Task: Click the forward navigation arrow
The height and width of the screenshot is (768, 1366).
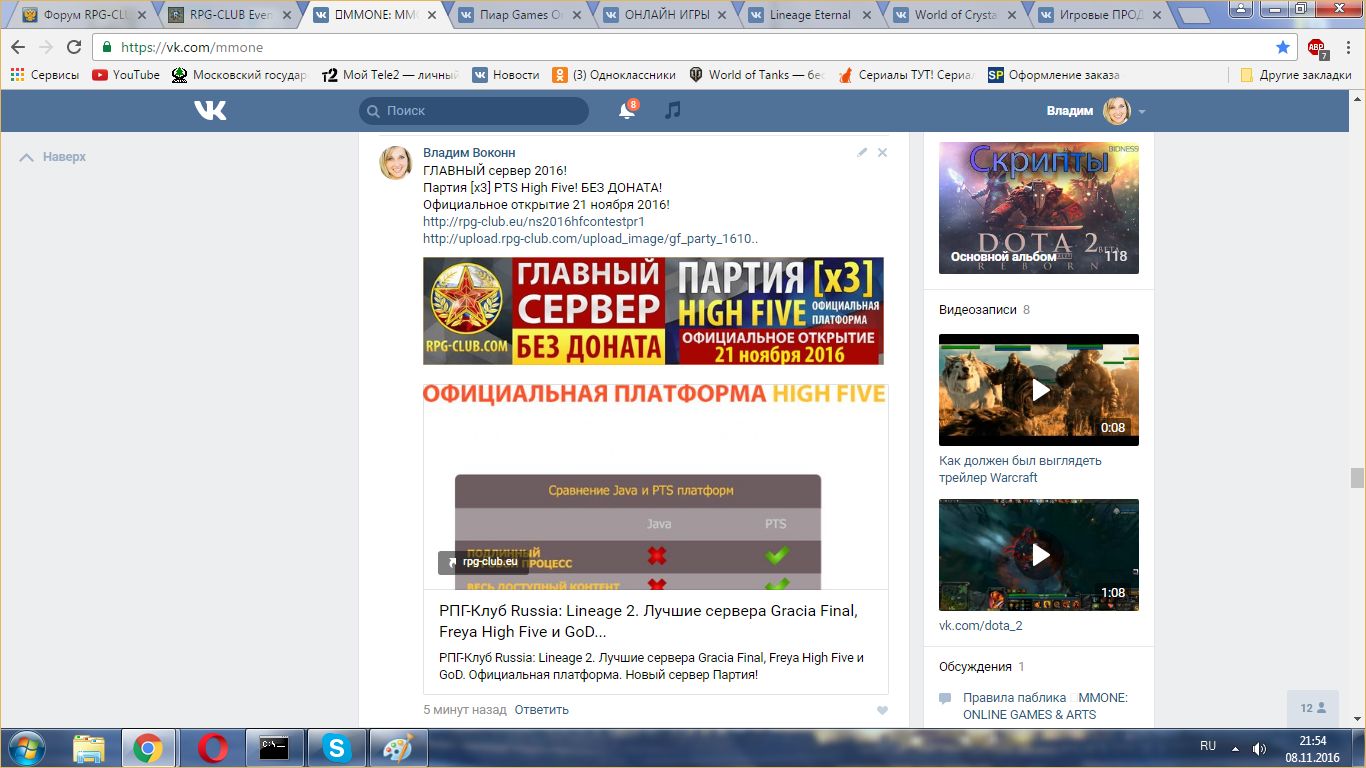Action: (46, 47)
